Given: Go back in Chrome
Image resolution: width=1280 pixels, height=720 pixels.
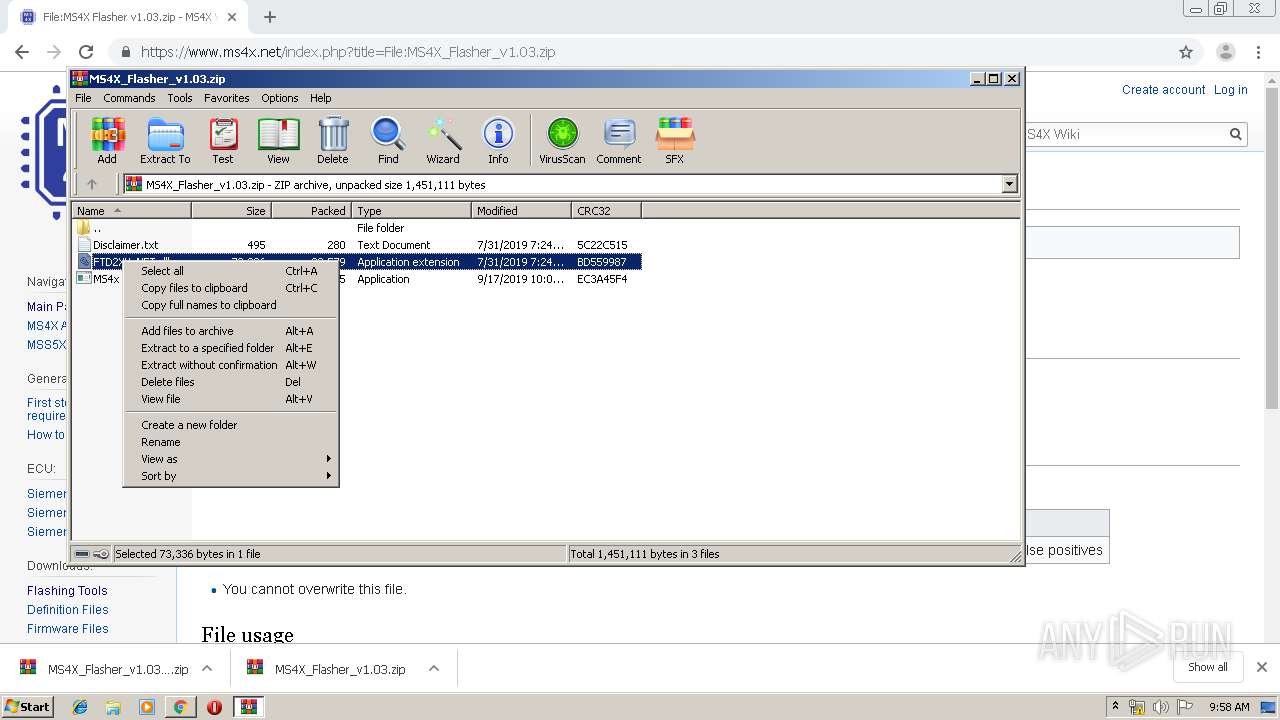Looking at the screenshot, I should (22, 52).
